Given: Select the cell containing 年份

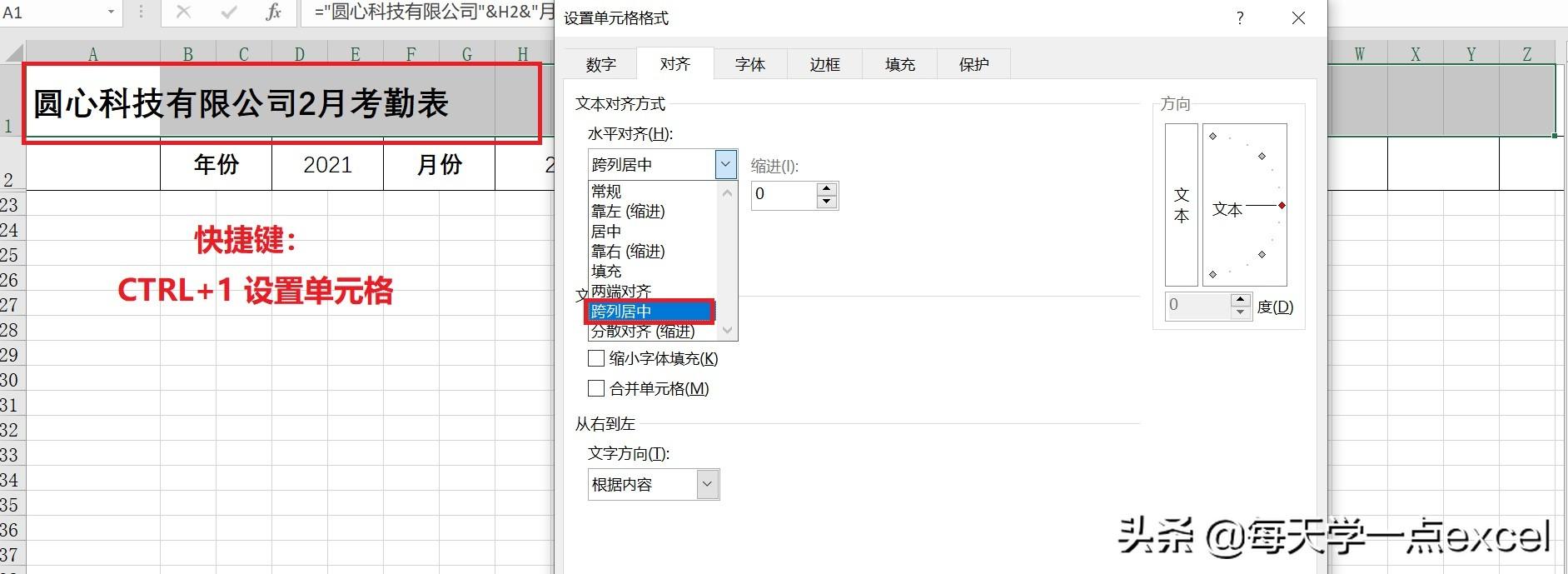Looking at the screenshot, I should [x=216, y=164].
